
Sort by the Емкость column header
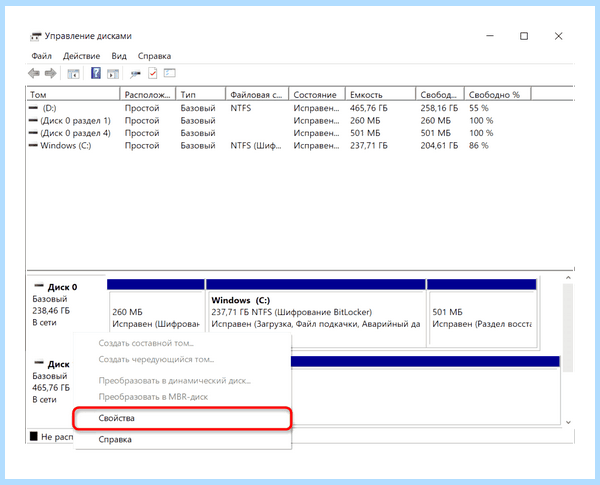(380, 94)
